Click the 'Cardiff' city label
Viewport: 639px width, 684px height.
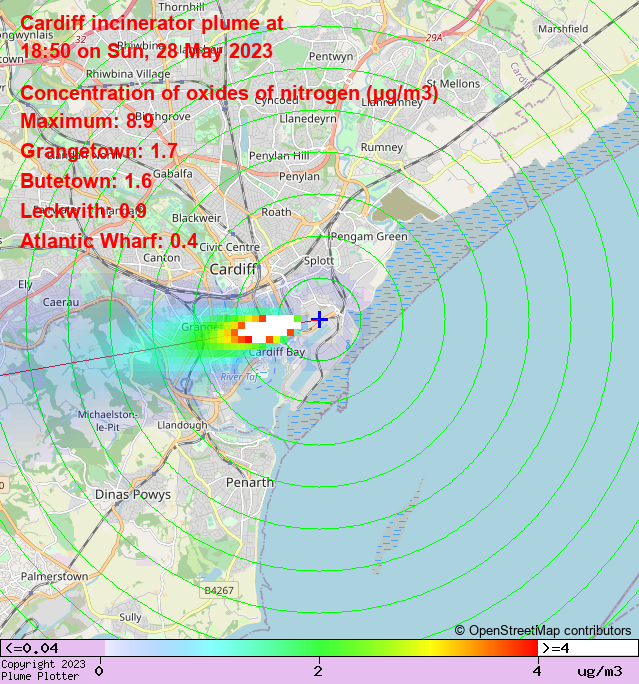(x=233, y=269)
